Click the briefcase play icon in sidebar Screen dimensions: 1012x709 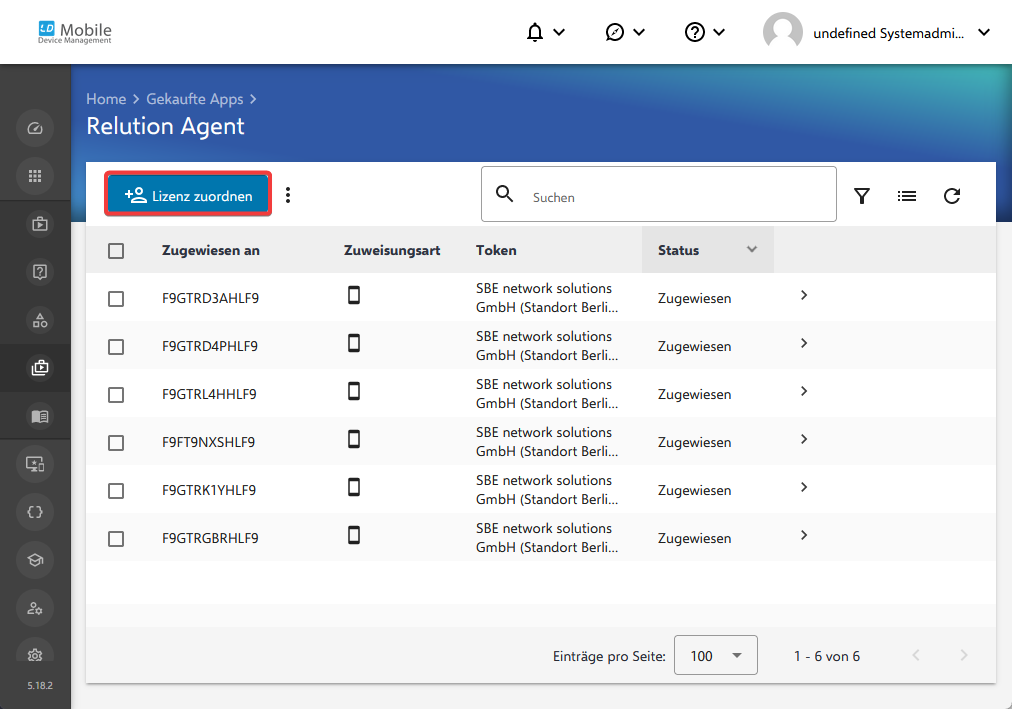coord(39,224)
